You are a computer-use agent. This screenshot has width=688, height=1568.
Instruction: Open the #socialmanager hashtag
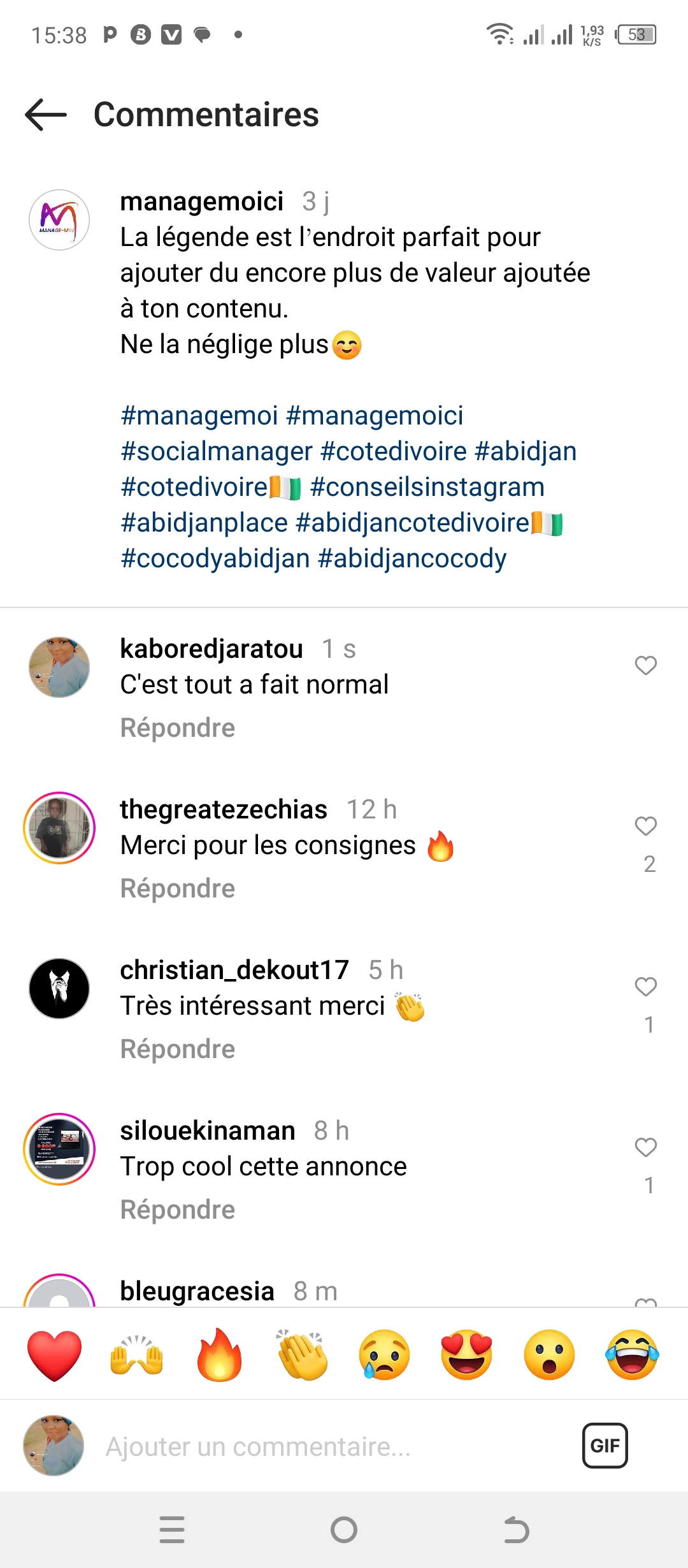(217, 451)
